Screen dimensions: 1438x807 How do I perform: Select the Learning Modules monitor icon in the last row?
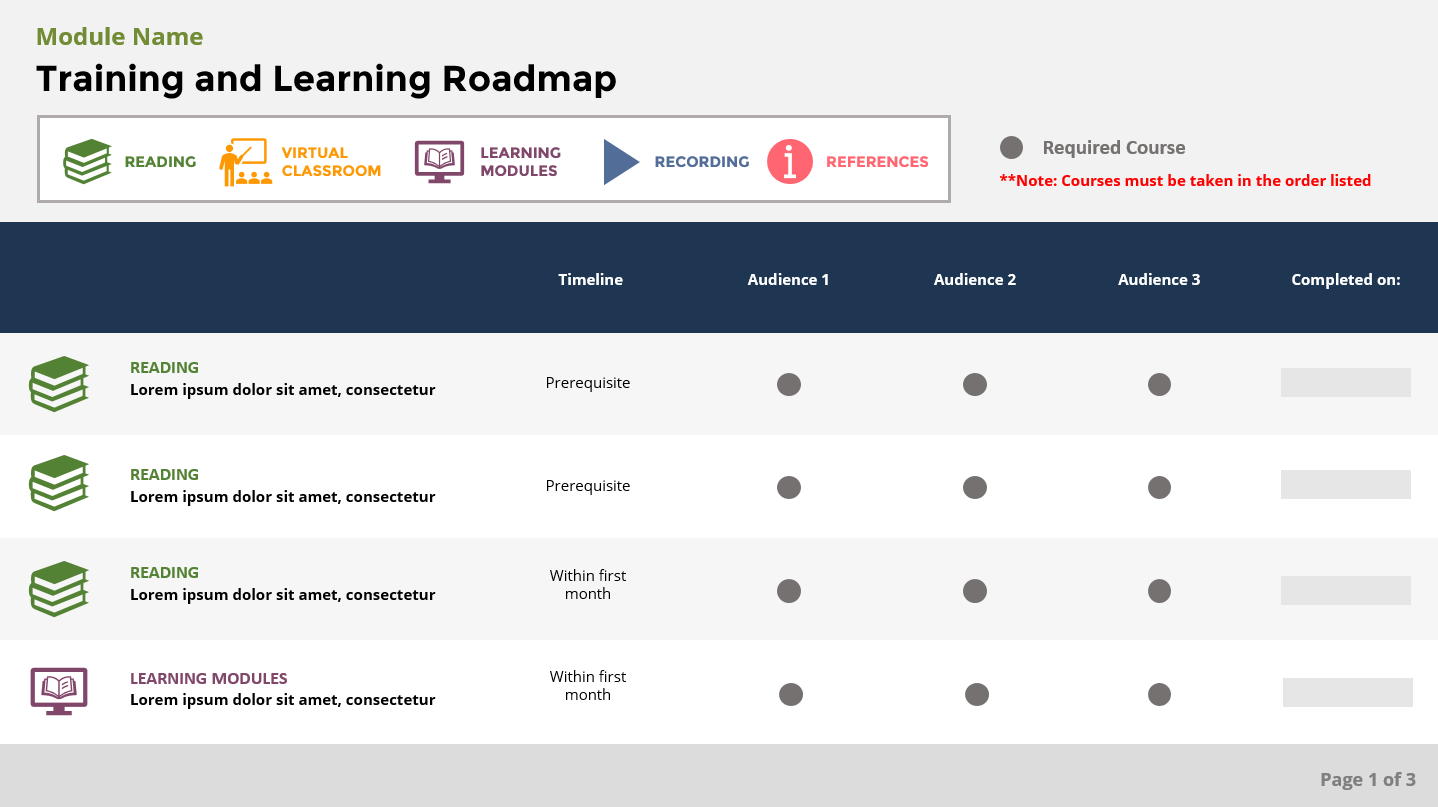(59, 690)
